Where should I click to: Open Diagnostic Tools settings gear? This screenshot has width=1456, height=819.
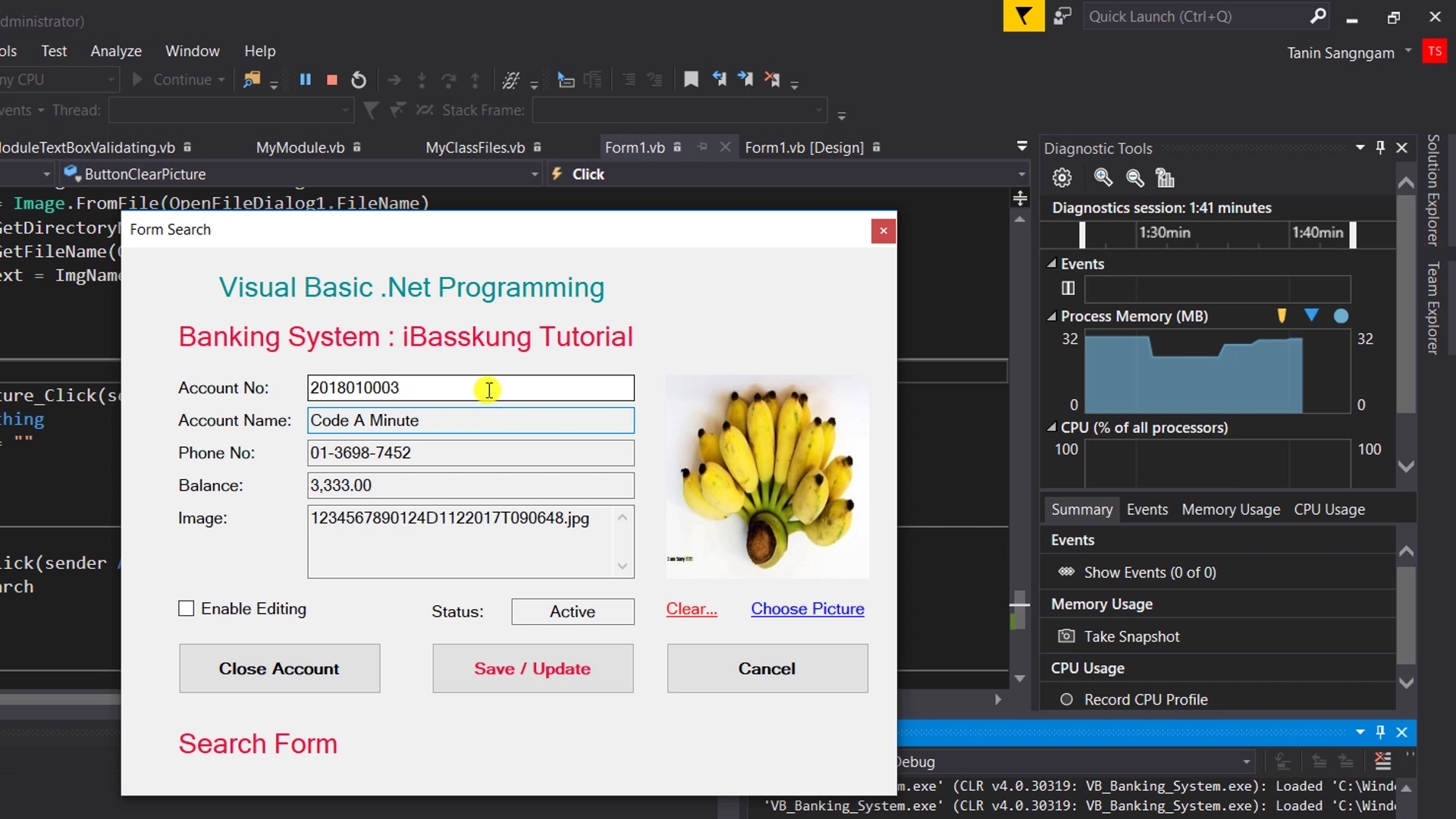point(1062,178)
